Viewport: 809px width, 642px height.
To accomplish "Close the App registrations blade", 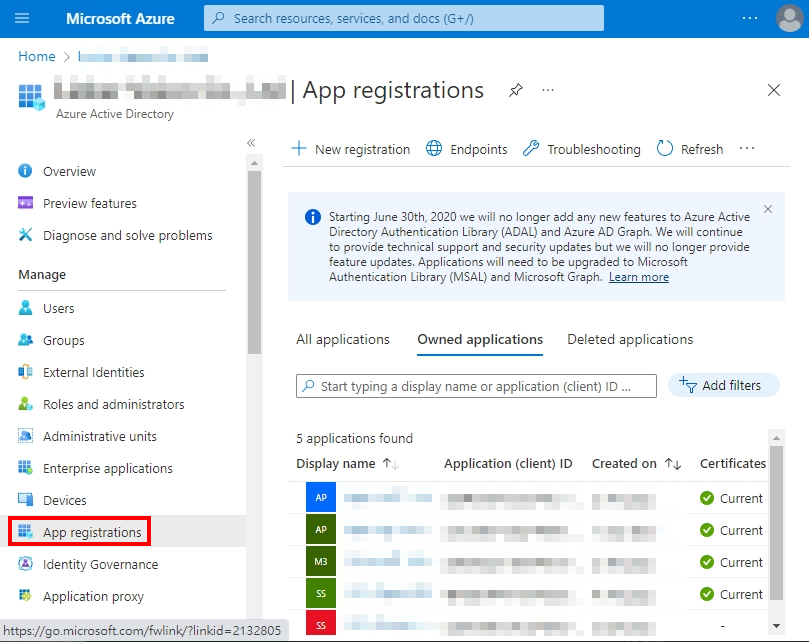I will click(x=773, y=90).
